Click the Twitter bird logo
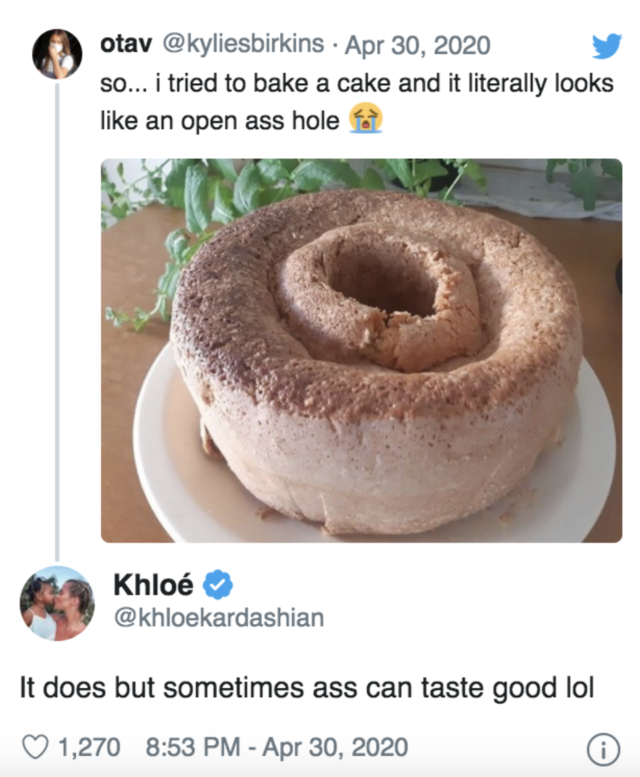The image size is (640, 777). [606, 46]
